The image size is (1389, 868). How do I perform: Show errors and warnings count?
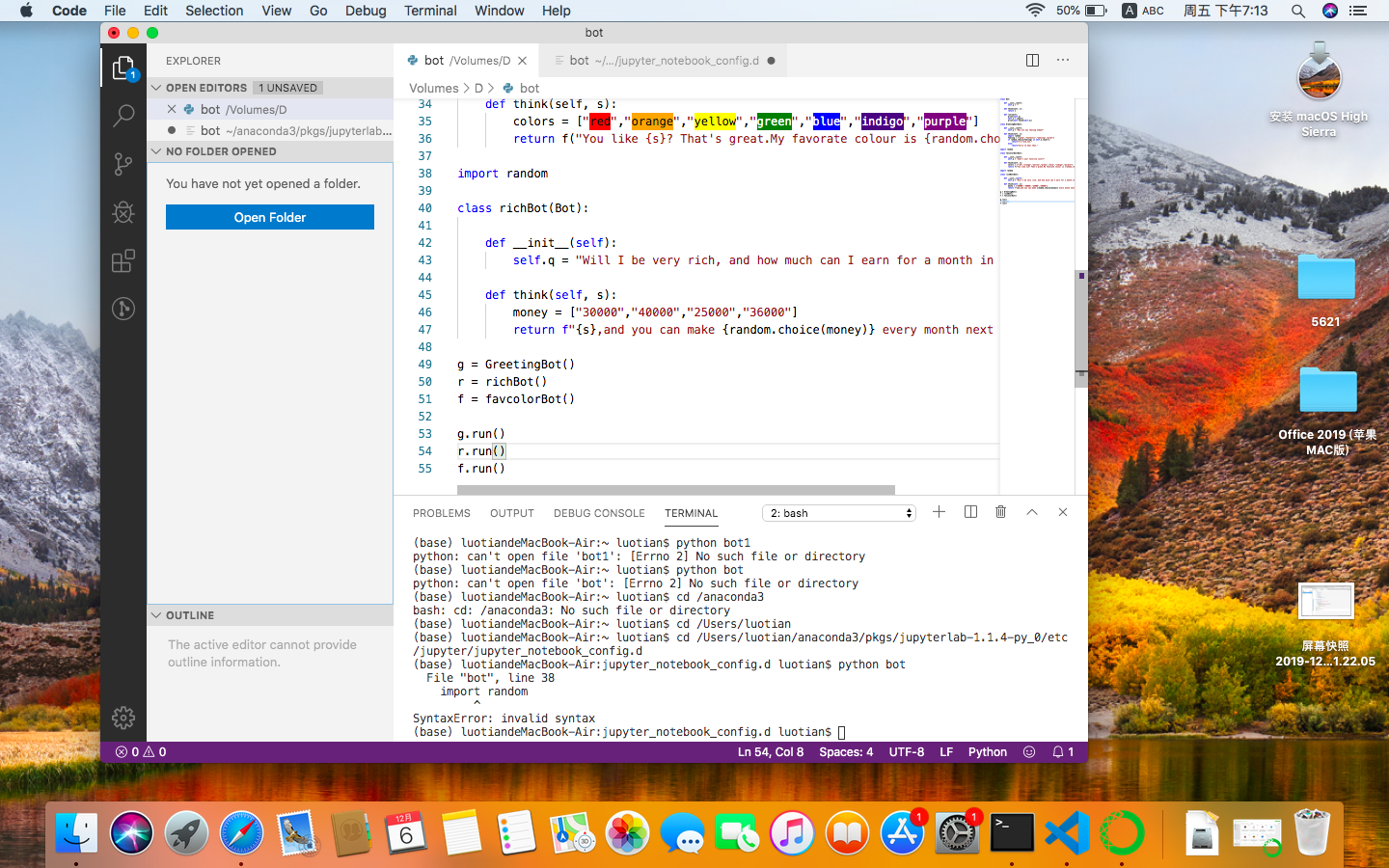tap(141, 751)
